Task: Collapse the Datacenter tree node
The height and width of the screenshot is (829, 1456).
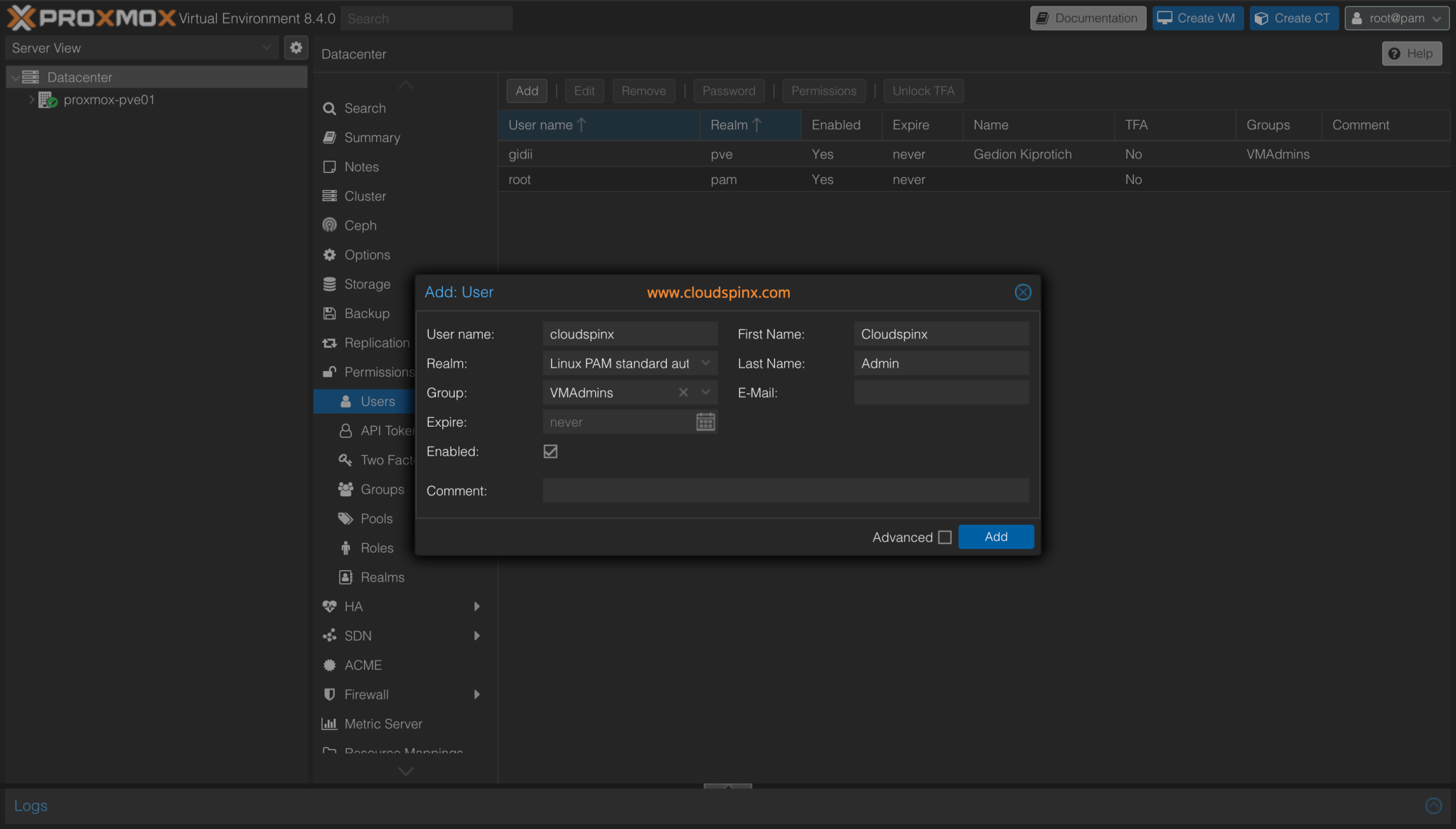Action: 14,77
